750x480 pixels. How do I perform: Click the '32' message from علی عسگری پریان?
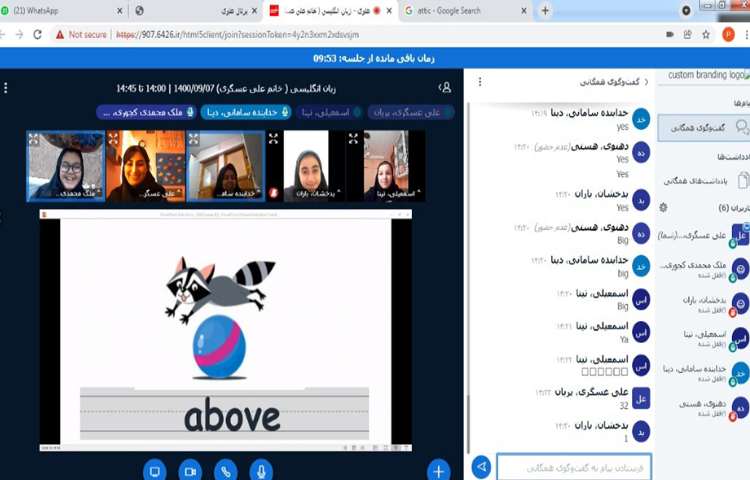coord(623,405)
